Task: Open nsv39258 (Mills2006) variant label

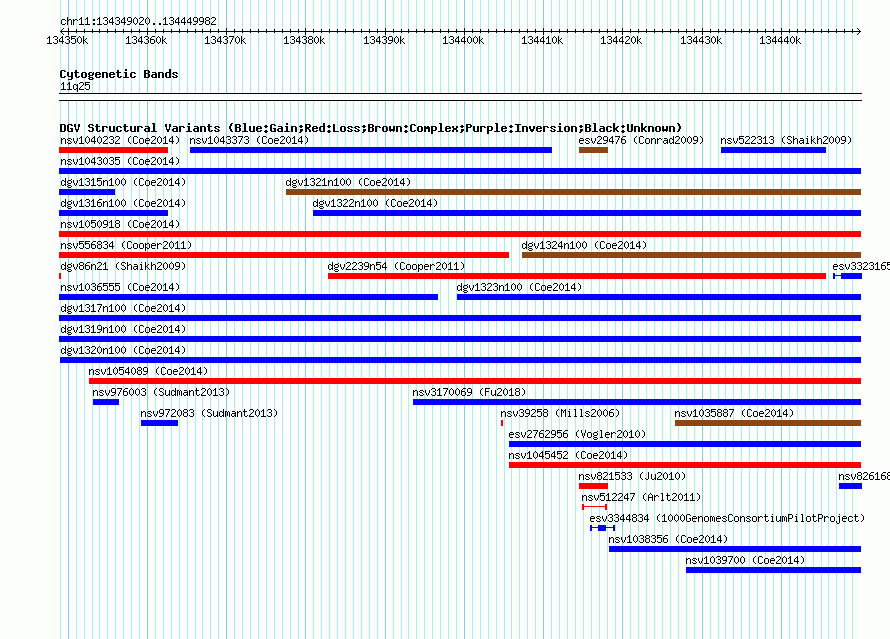Action: 560,413
